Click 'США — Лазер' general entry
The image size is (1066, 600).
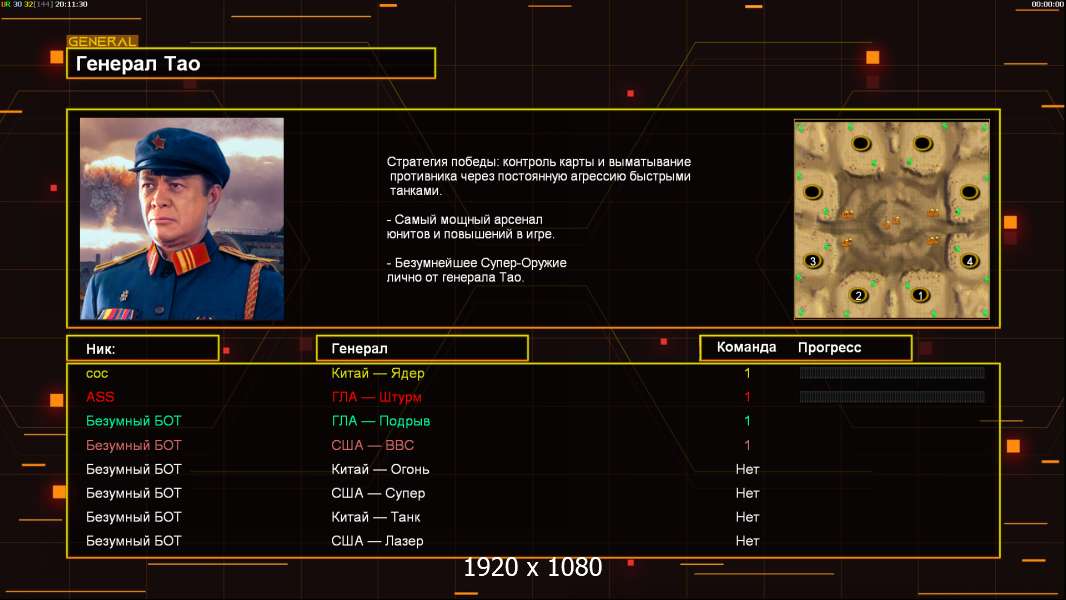tap(377, 541)
